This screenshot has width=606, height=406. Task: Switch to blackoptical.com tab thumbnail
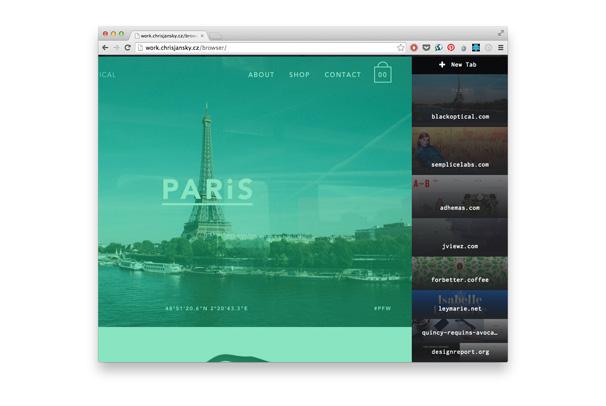tap(459, 101)
